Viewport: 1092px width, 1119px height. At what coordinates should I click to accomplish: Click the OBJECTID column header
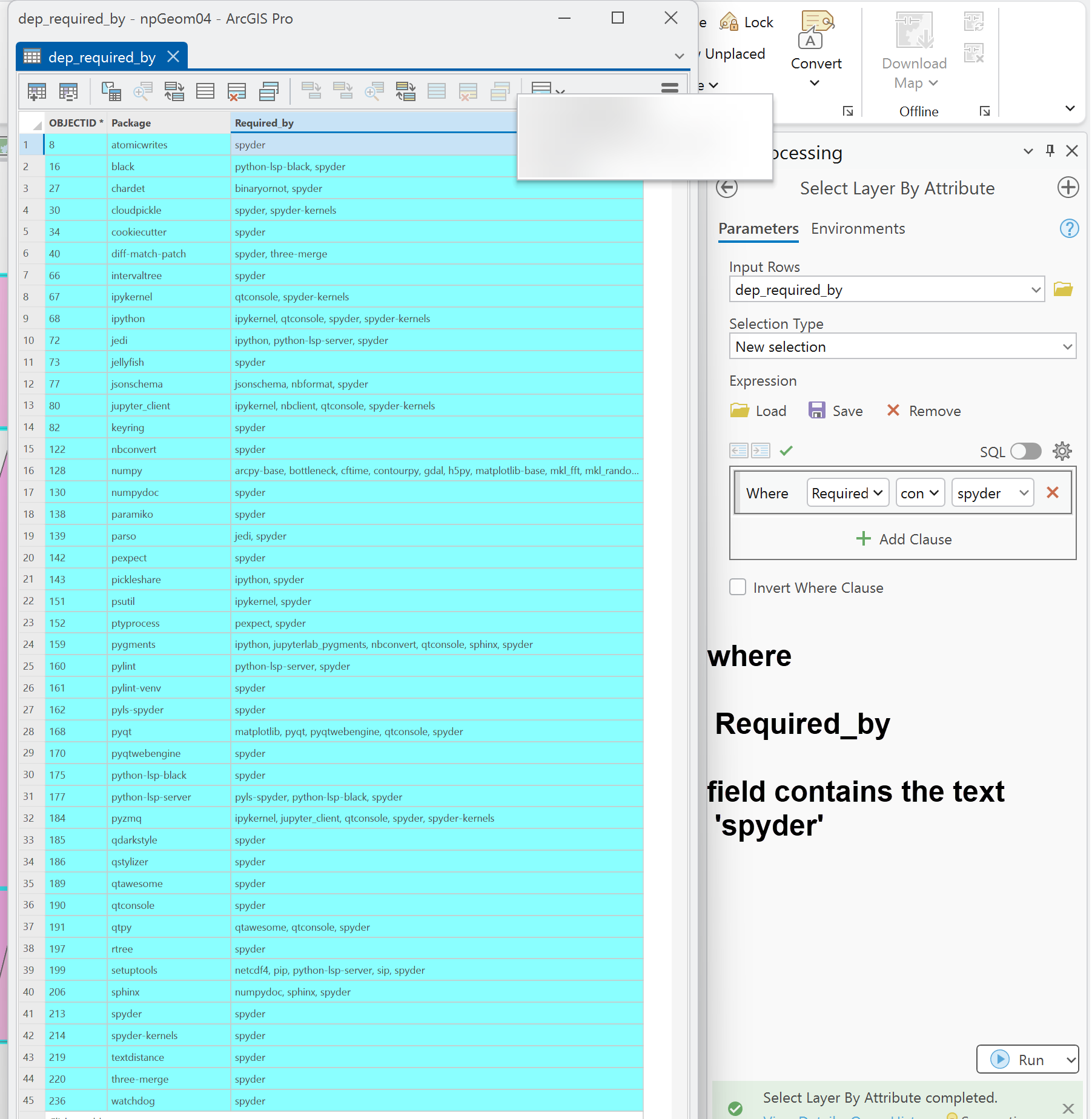pyautogui.click(x=75, y=123)
